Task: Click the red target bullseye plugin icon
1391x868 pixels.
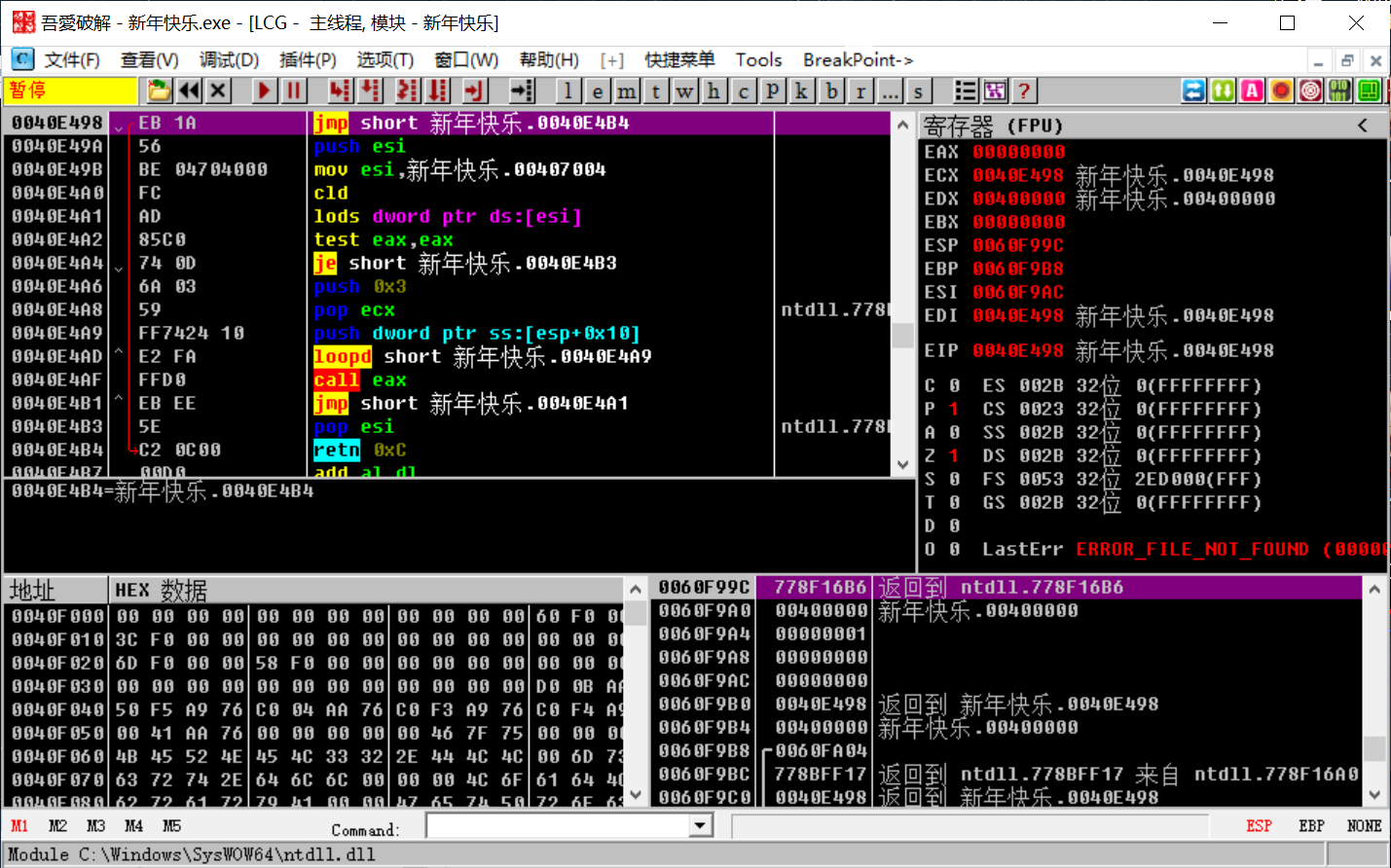Action: coord(1310,90)
